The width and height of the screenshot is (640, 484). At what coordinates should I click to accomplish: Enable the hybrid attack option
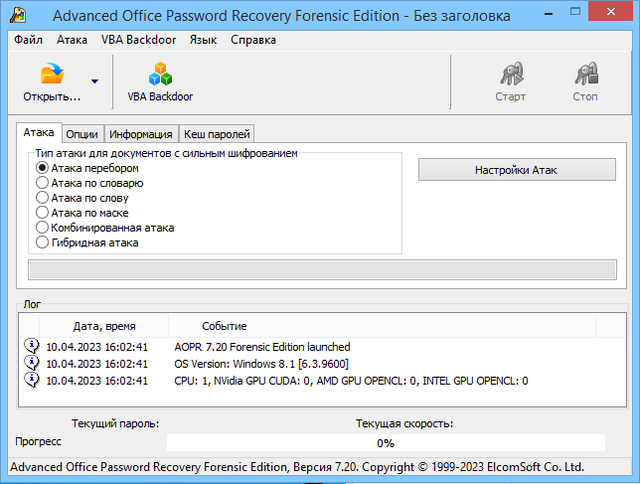(42, 242)
